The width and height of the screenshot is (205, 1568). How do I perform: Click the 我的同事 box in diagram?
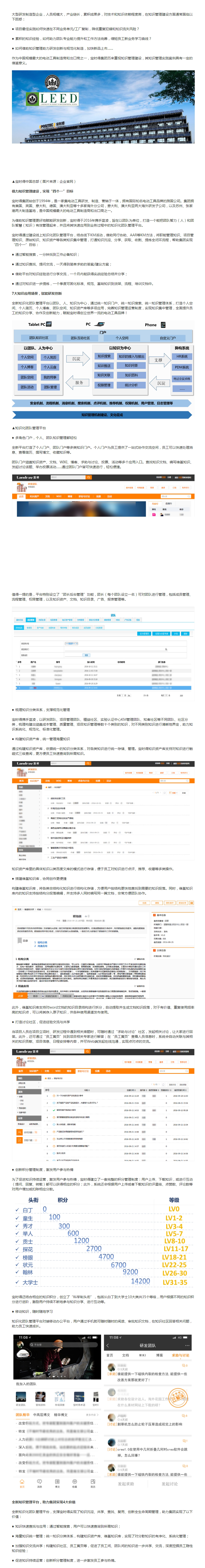pyautogui.click(x=50, y=377)
